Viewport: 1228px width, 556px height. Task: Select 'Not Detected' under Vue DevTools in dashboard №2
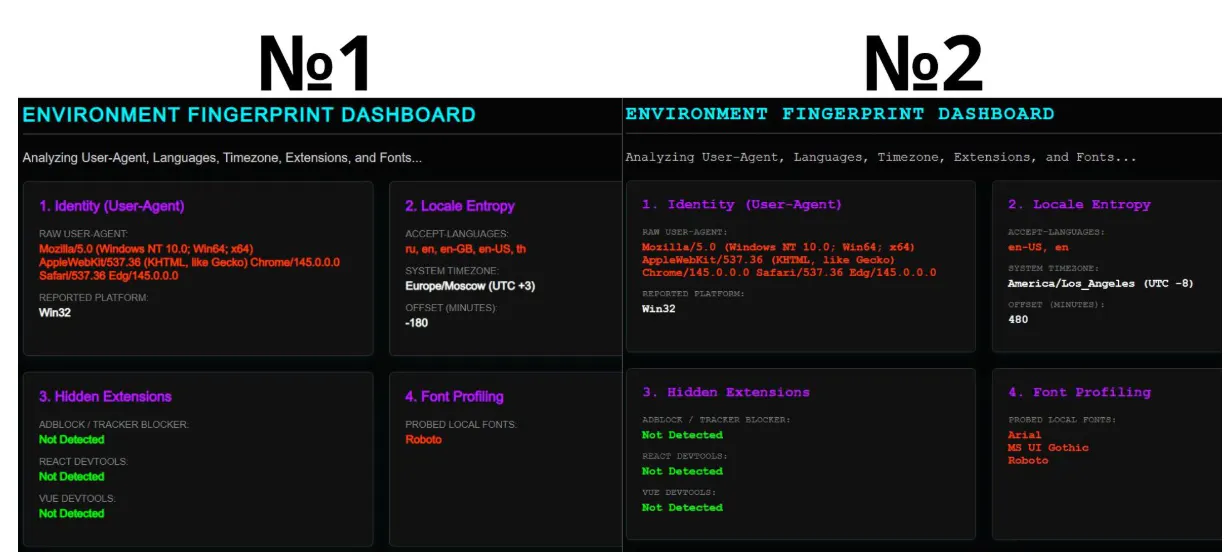tap(682, 508)
